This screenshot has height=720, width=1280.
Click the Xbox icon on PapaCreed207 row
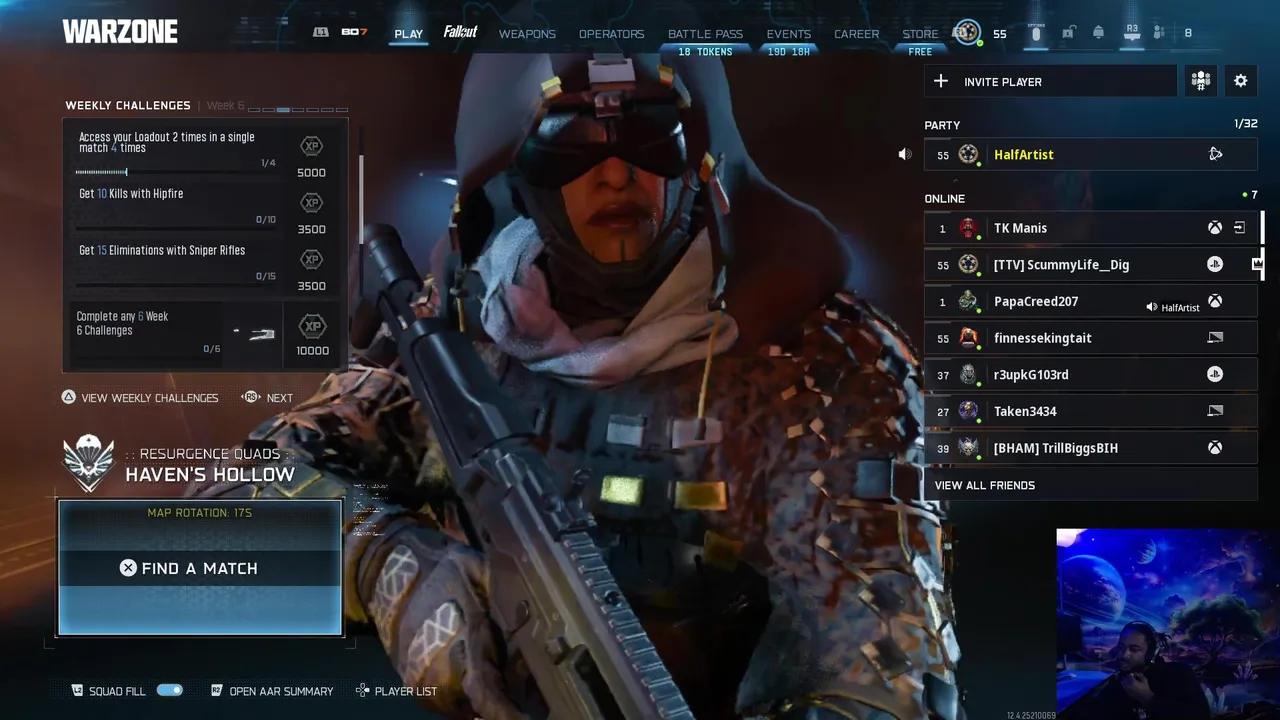1215,301
